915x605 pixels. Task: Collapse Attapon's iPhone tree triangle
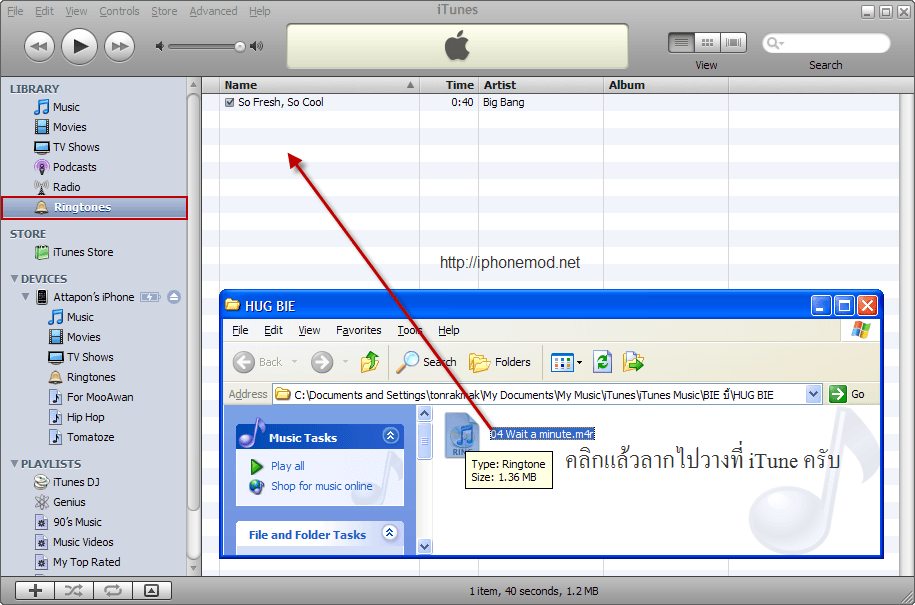coord(26,296)
